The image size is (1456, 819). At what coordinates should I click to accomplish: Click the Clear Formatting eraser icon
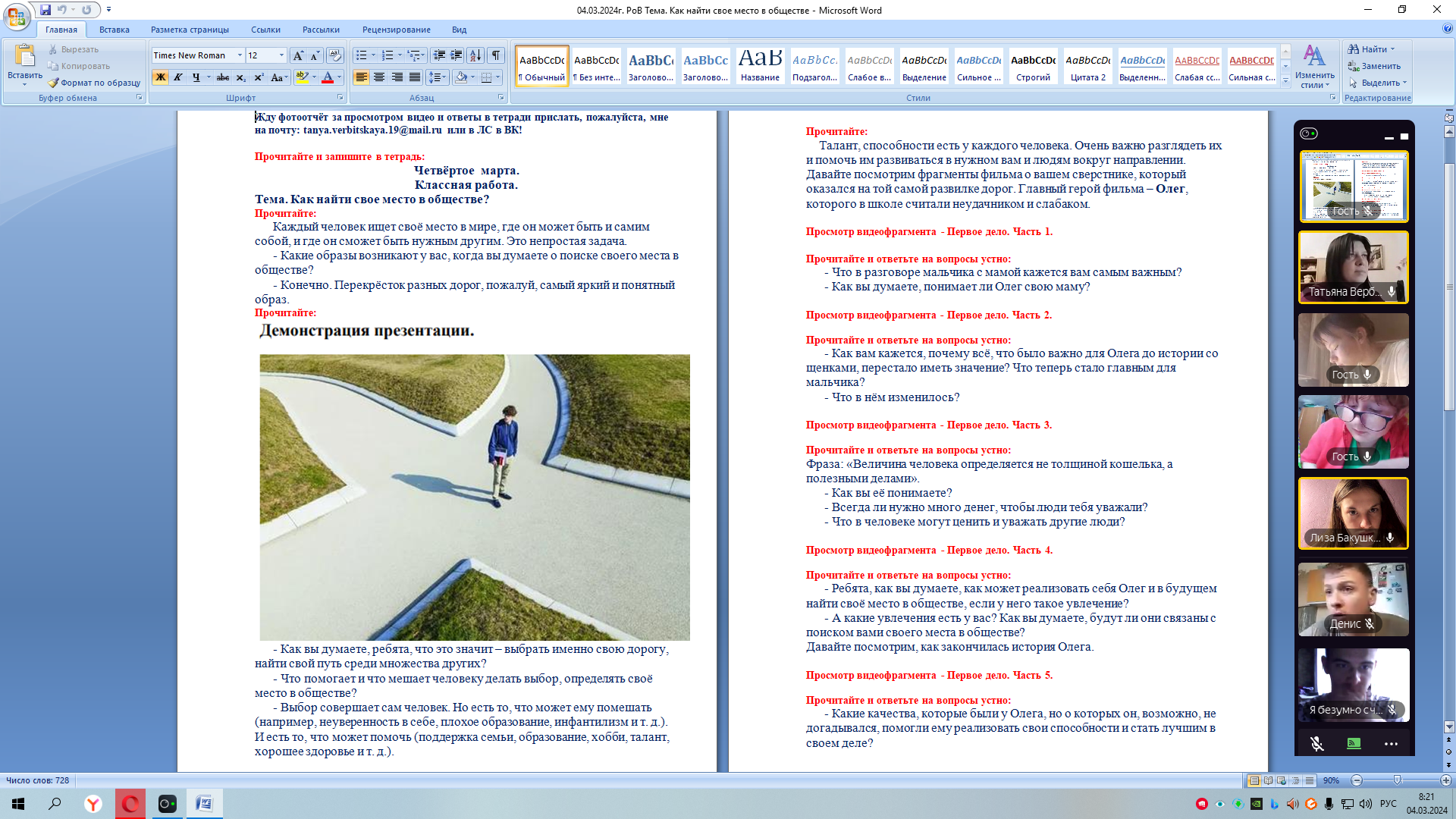coord(335,55)
